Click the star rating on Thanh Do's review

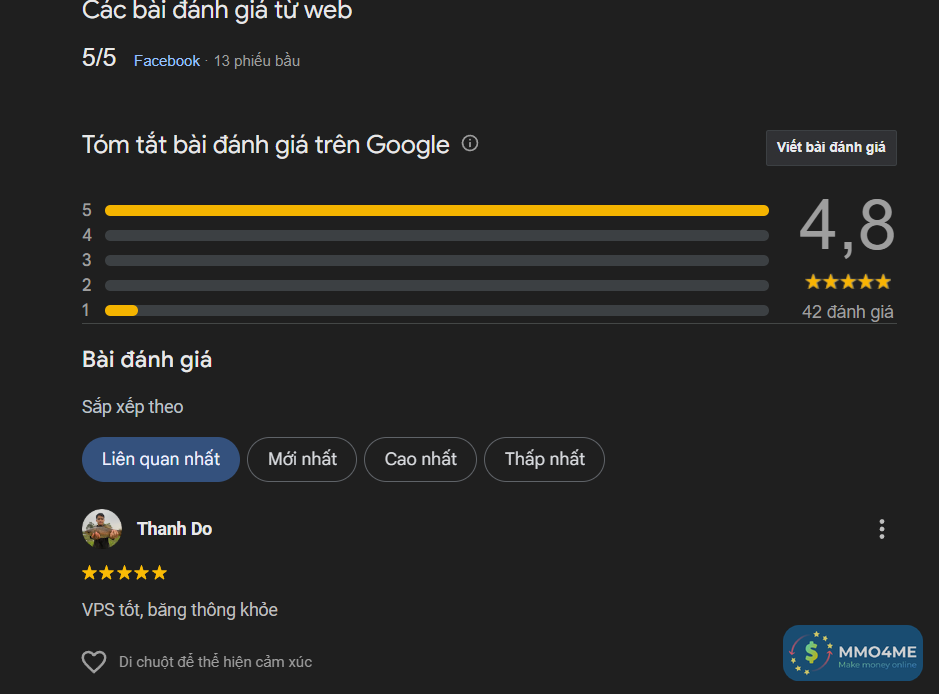(124, 573)
